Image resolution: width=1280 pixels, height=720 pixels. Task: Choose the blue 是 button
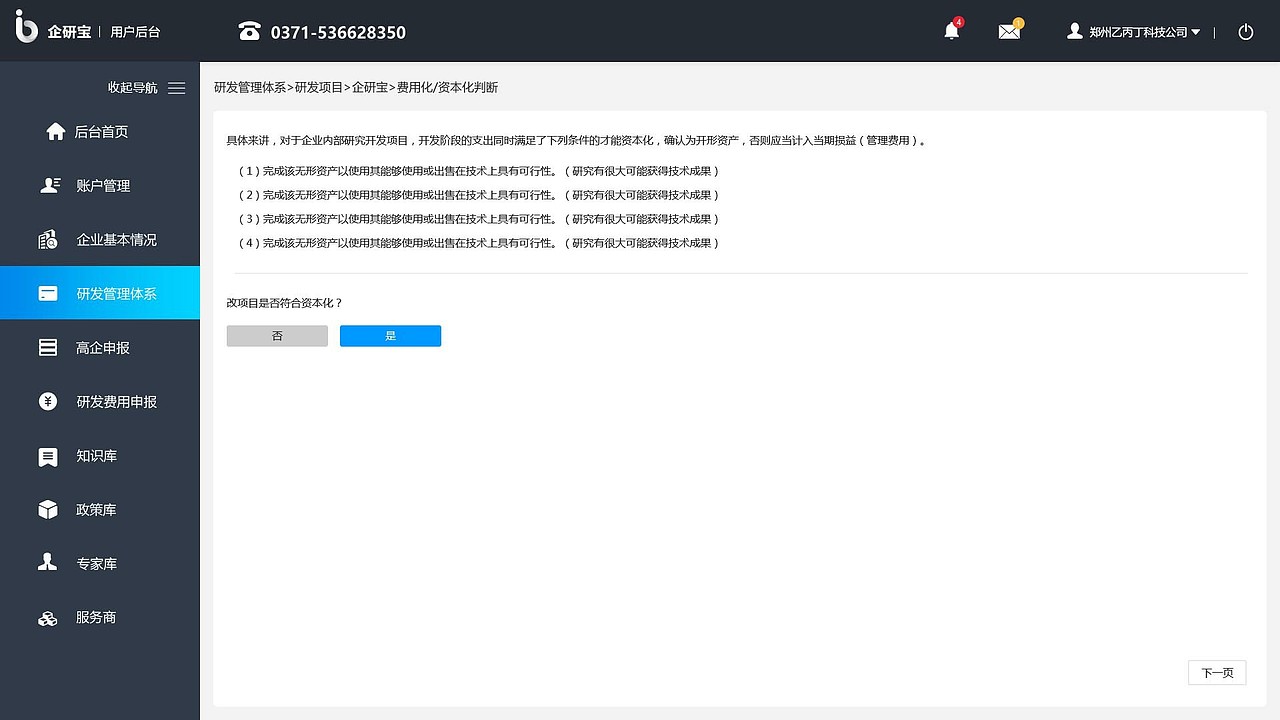point(390,336)
